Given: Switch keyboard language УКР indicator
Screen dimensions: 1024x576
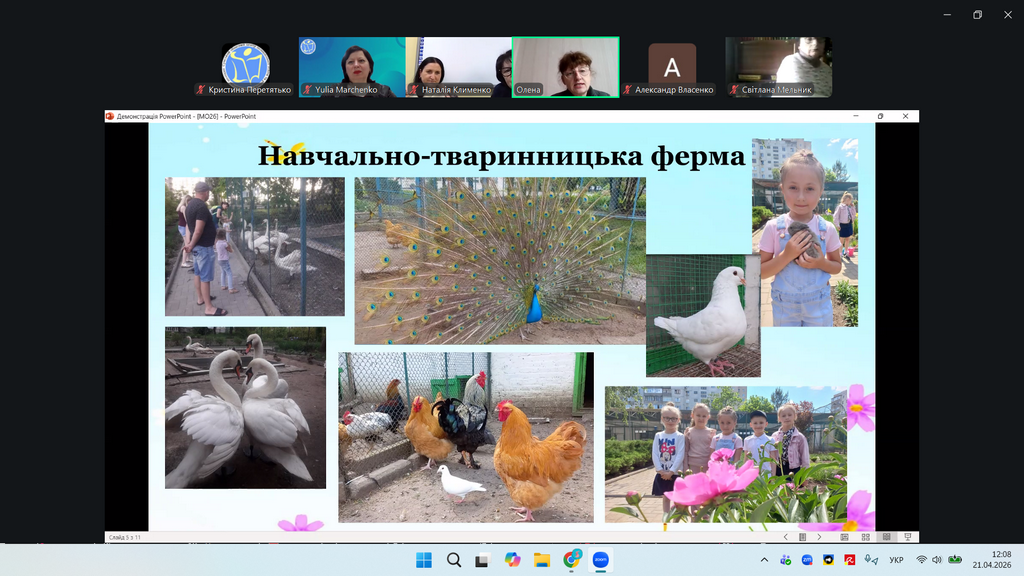Looking at the screenshot, I should 897,560.
